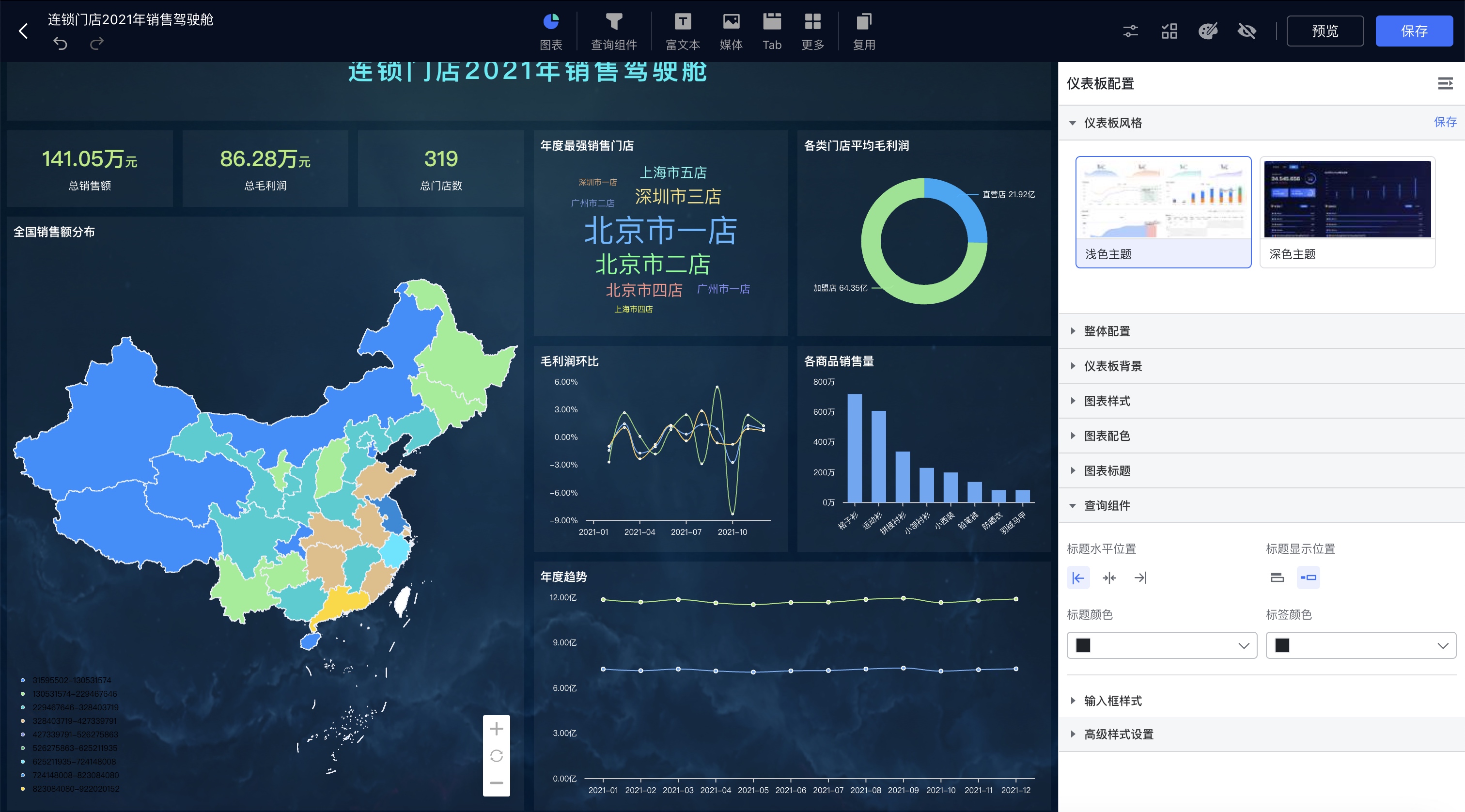Select title-above display position option
The height and width of the screenshot is (812, 1465).
point(1278,578)
